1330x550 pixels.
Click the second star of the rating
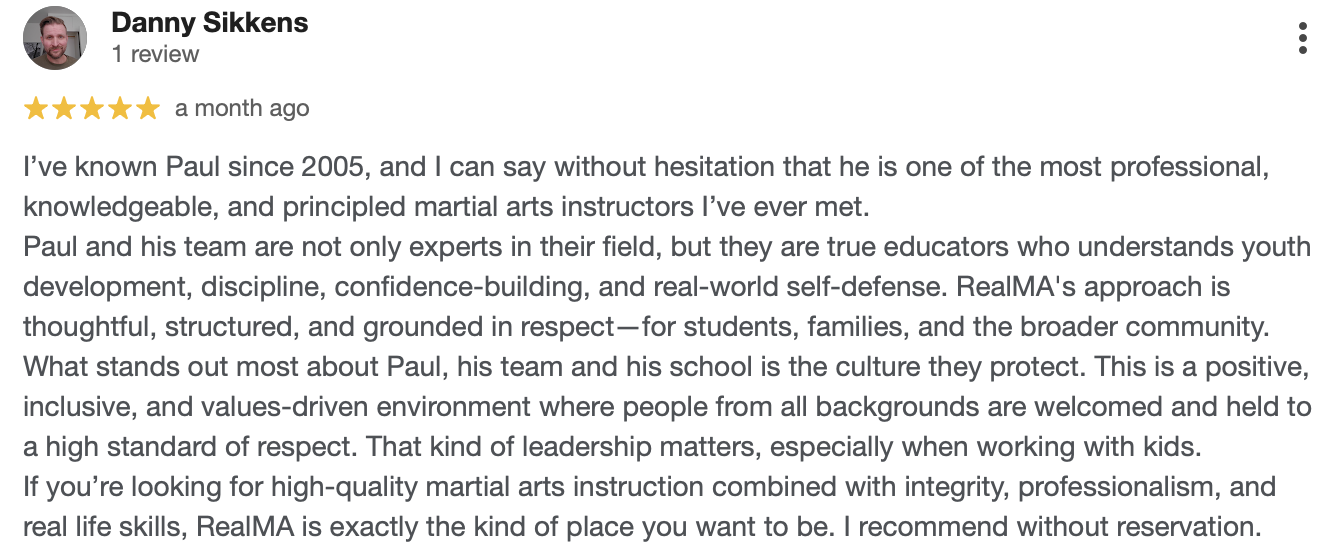point(64,108)
